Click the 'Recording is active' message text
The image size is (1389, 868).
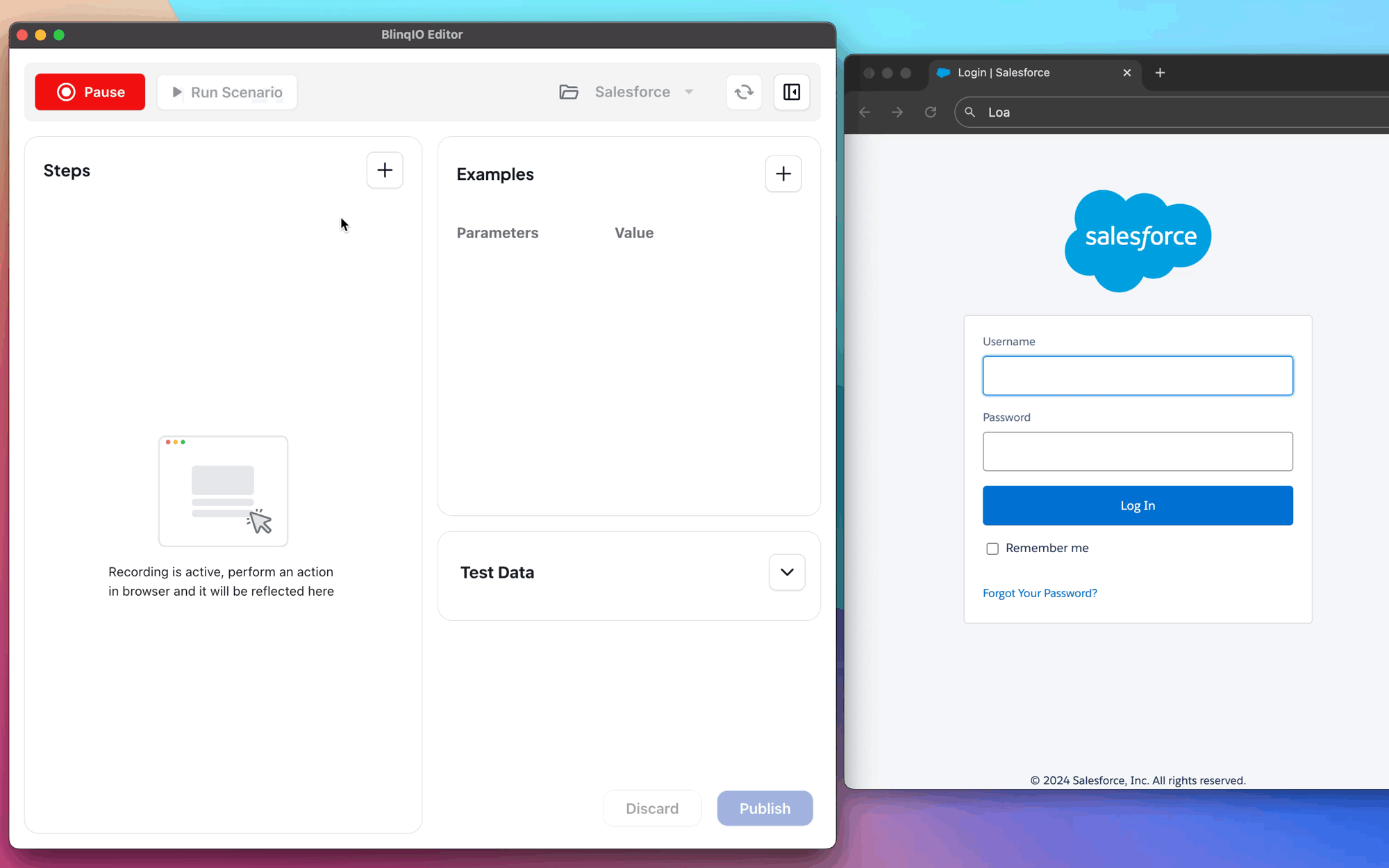coord(221,581)
